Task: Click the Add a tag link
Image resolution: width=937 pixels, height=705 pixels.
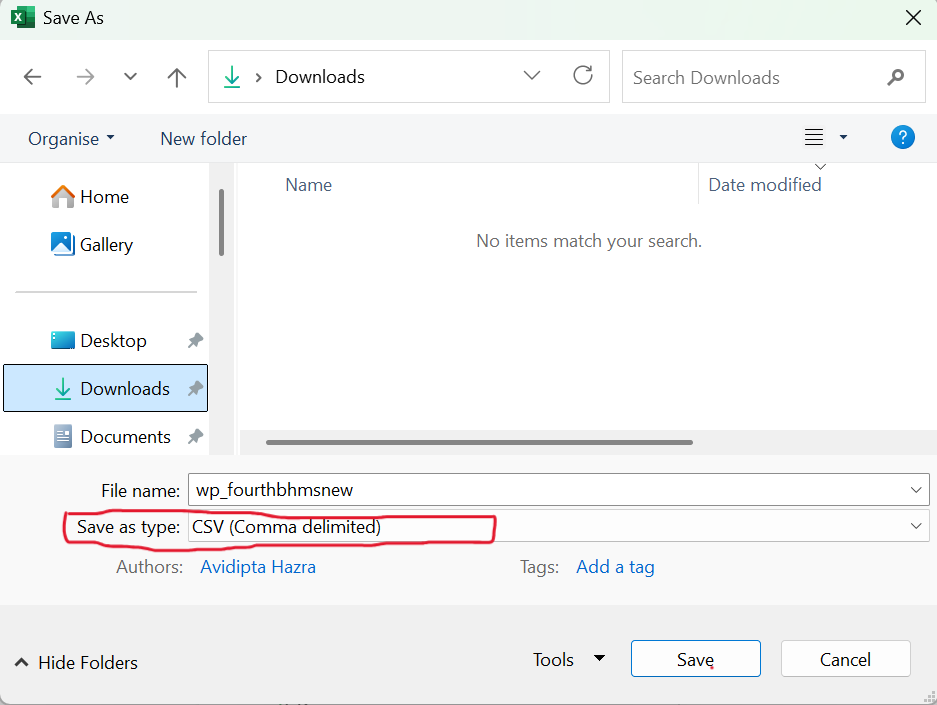Action: coord(615,567)
